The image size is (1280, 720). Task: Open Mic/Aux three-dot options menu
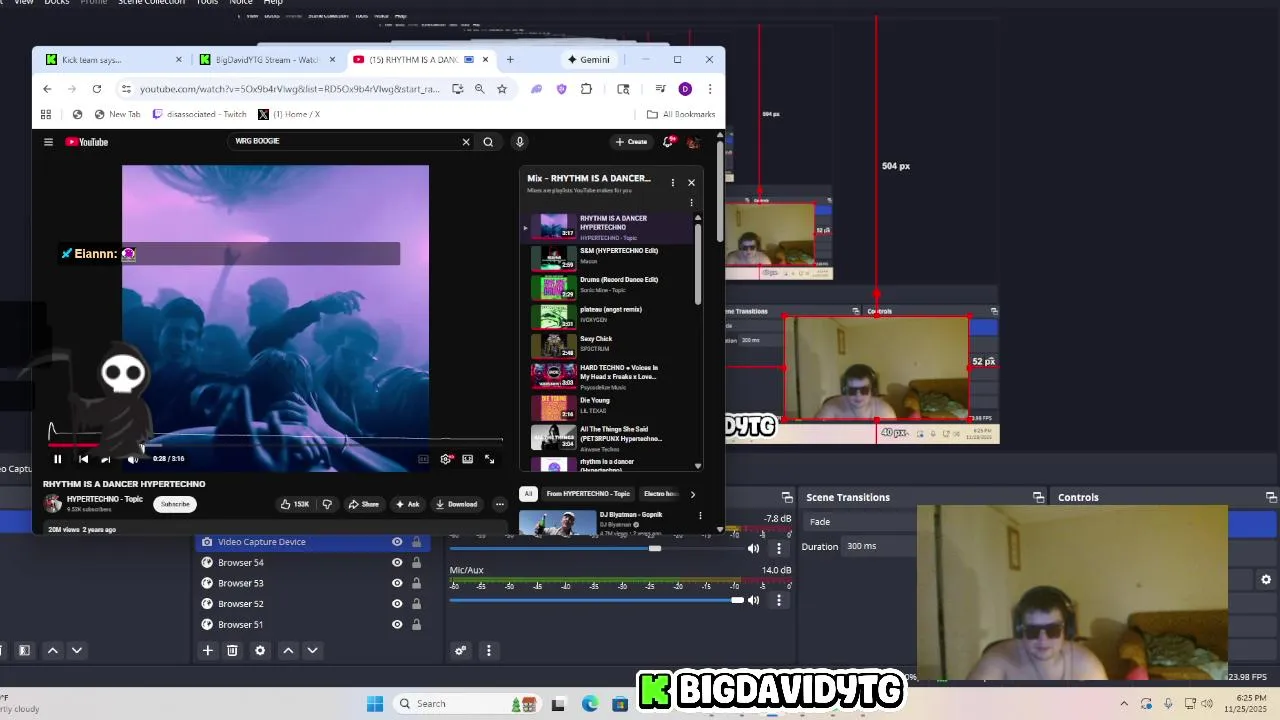(x=779, y=600)
